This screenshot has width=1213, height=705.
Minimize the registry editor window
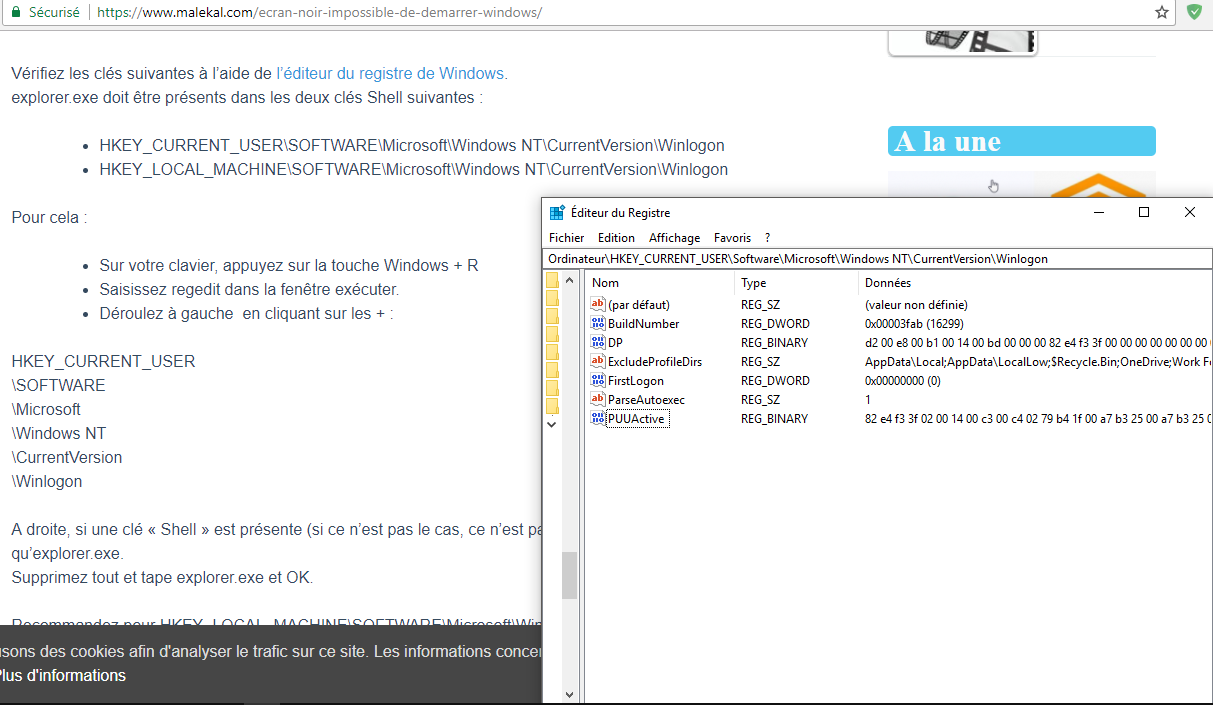pyautogui.click(x=1098, y=212)
